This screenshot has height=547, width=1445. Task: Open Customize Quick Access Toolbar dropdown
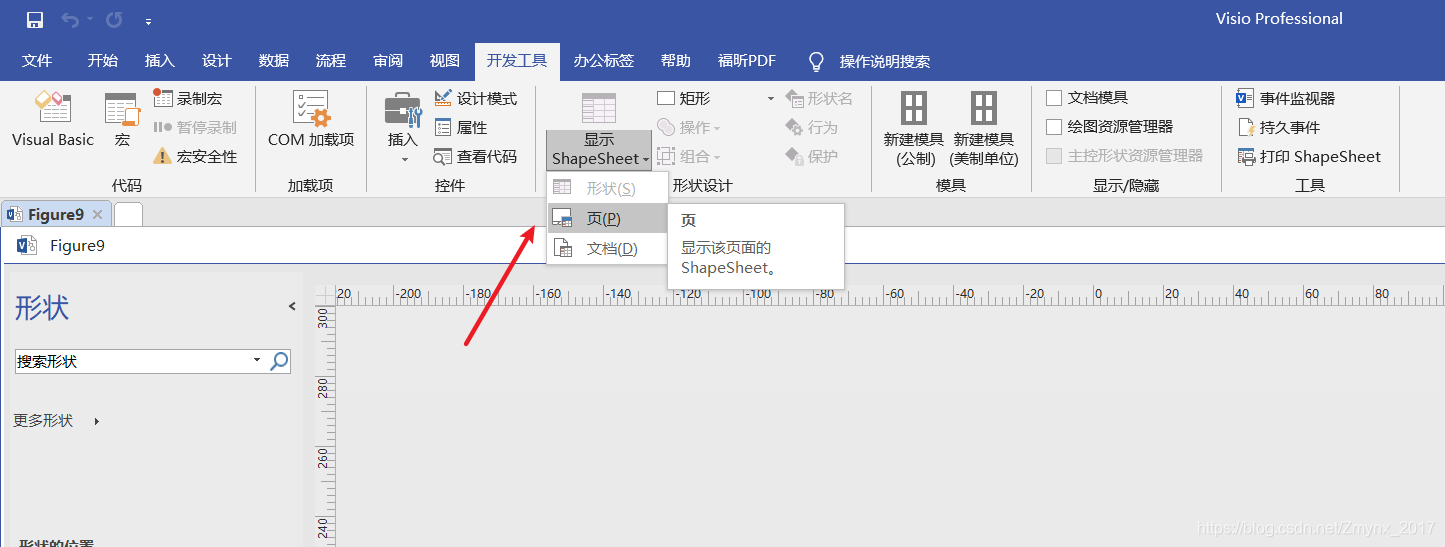coord(148,21)
